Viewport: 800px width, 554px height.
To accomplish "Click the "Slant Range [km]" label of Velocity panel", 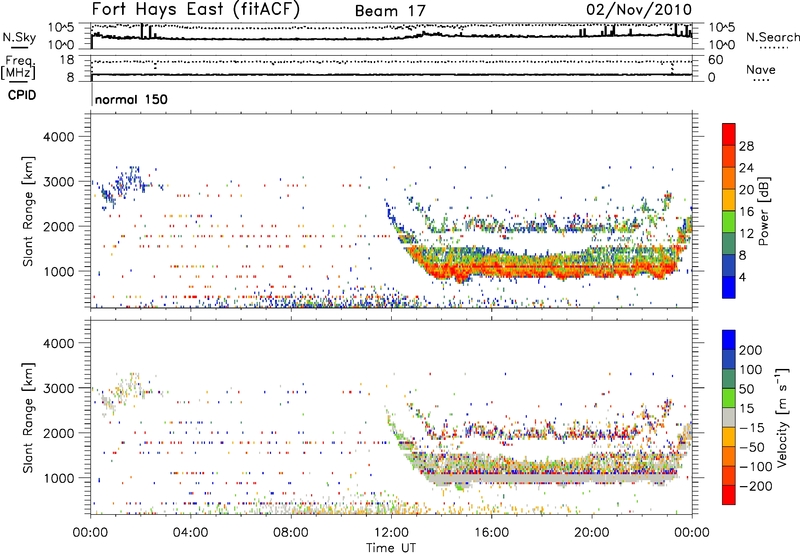I will (28, 417).
